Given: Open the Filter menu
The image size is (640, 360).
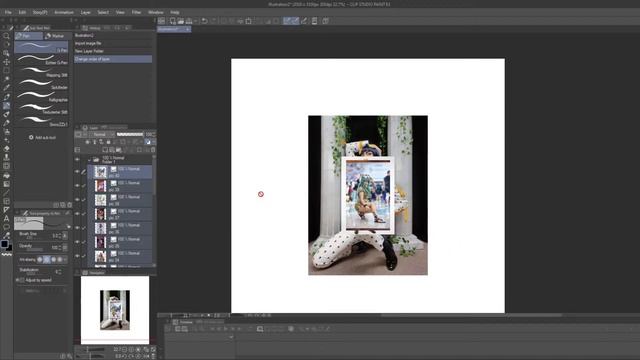Looking at the screenshot, I should click(136, 12).
